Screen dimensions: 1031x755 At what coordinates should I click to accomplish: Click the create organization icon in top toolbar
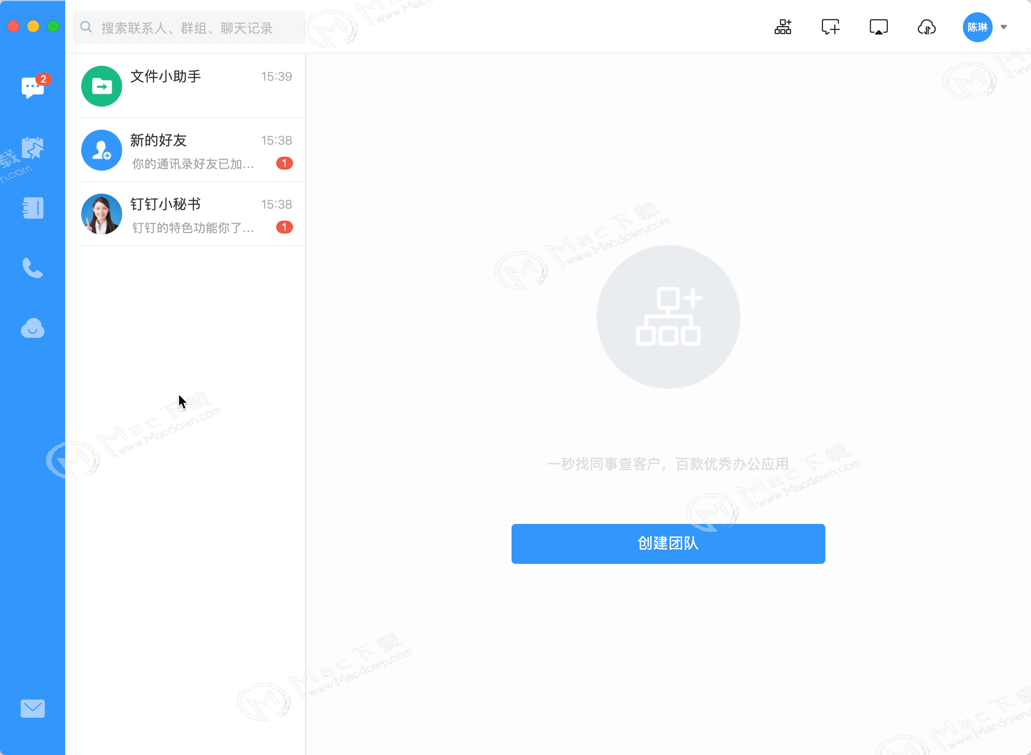(x=782, y=27)
